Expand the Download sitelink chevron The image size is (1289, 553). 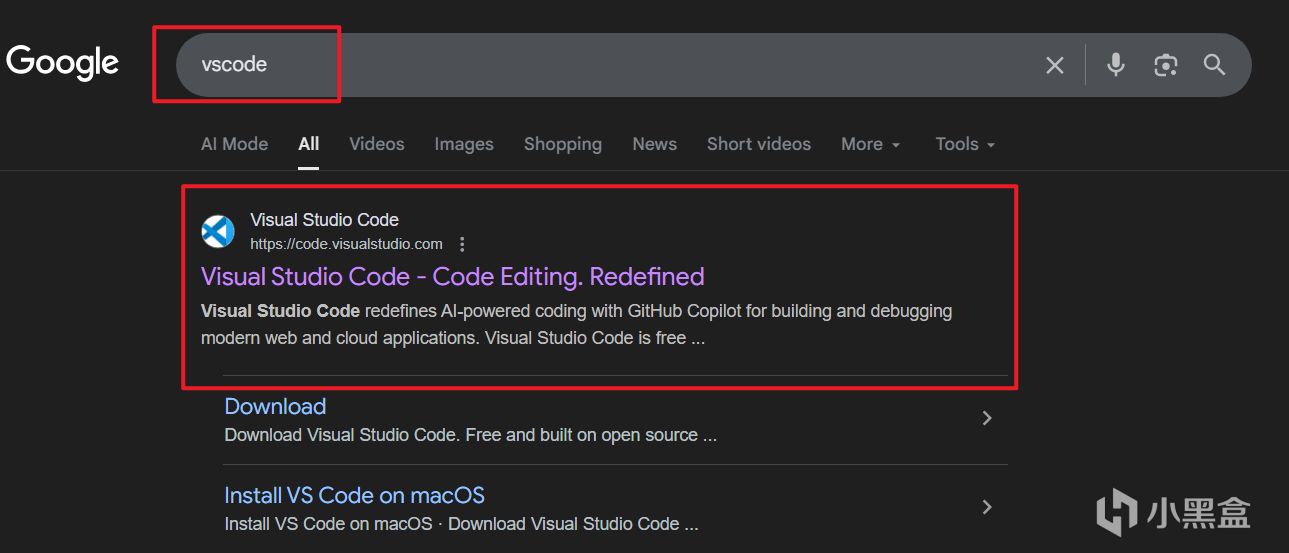click(x=987, y=418)
